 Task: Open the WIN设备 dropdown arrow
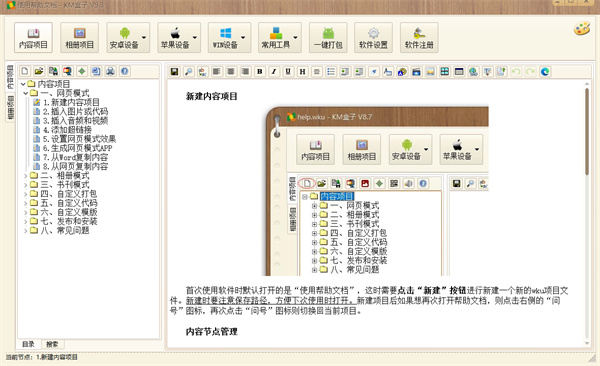tap(243, 38)
